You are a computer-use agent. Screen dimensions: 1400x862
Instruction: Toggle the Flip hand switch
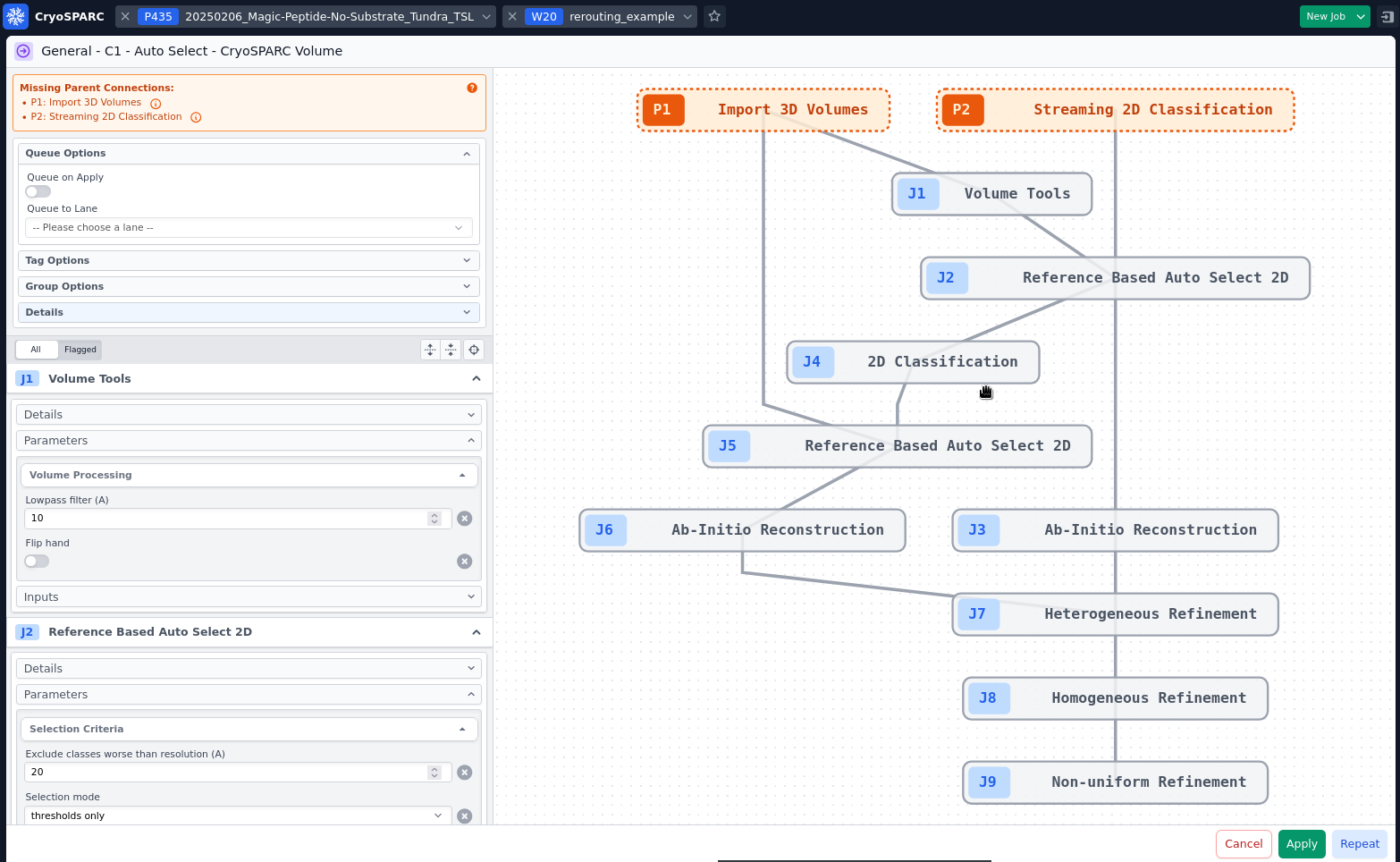37,562
